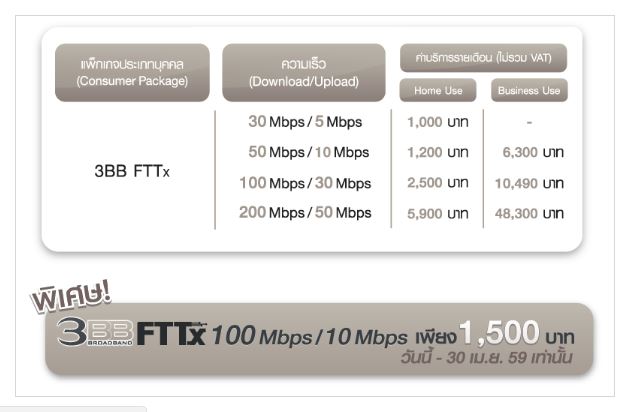
Task: Click the ความเร็ว (Download/Upload) header
Action: 303,72
